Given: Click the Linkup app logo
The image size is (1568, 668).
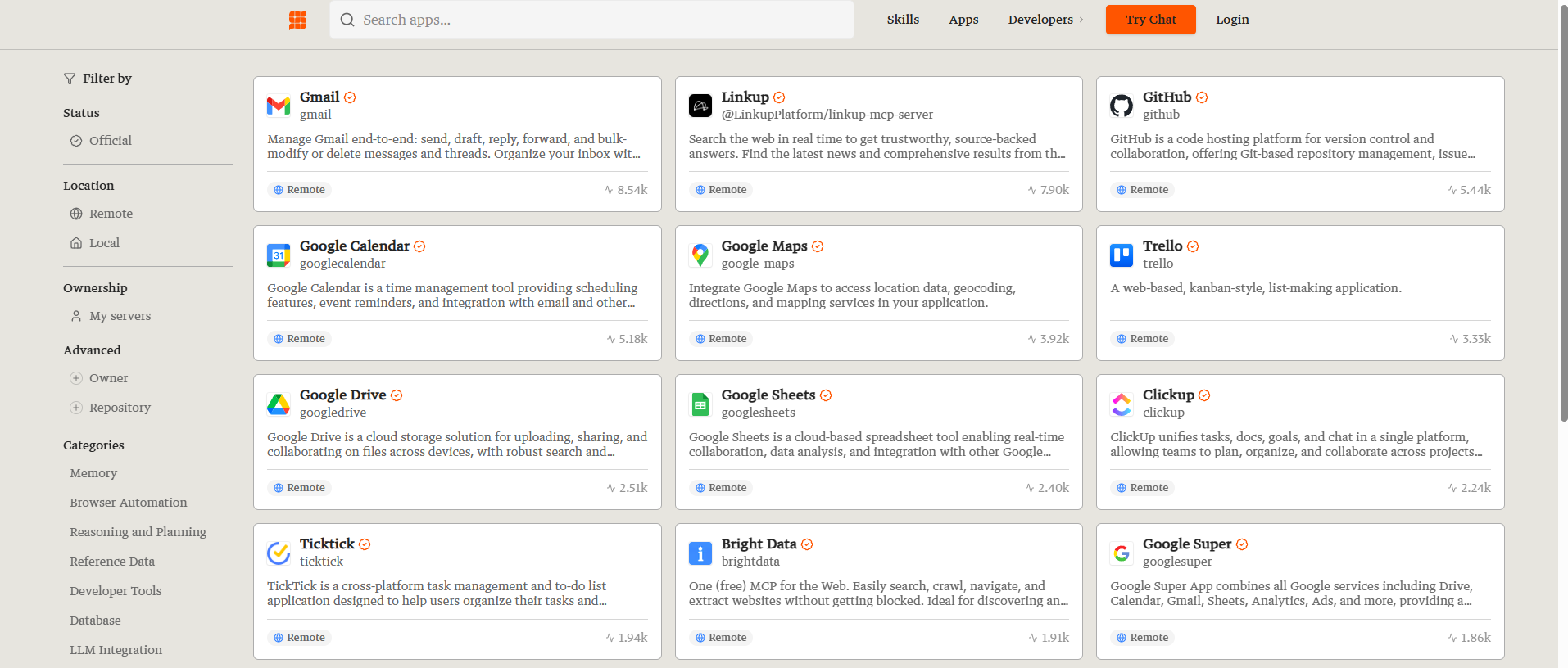Looking at the screenshot, I should 700,106.
